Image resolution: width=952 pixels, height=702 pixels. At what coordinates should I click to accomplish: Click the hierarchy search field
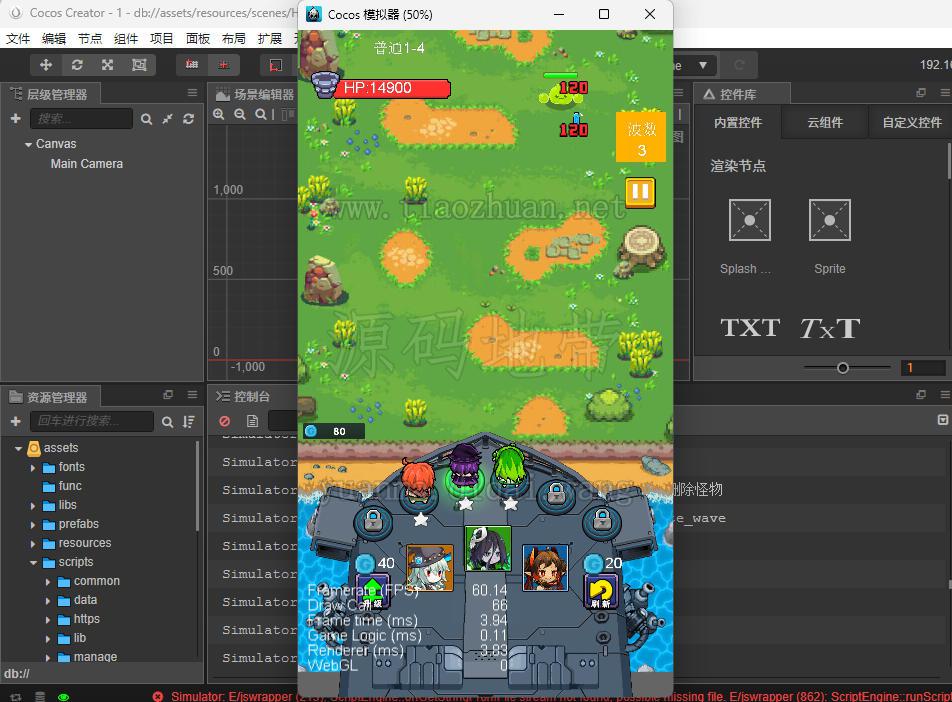(81, 118)
